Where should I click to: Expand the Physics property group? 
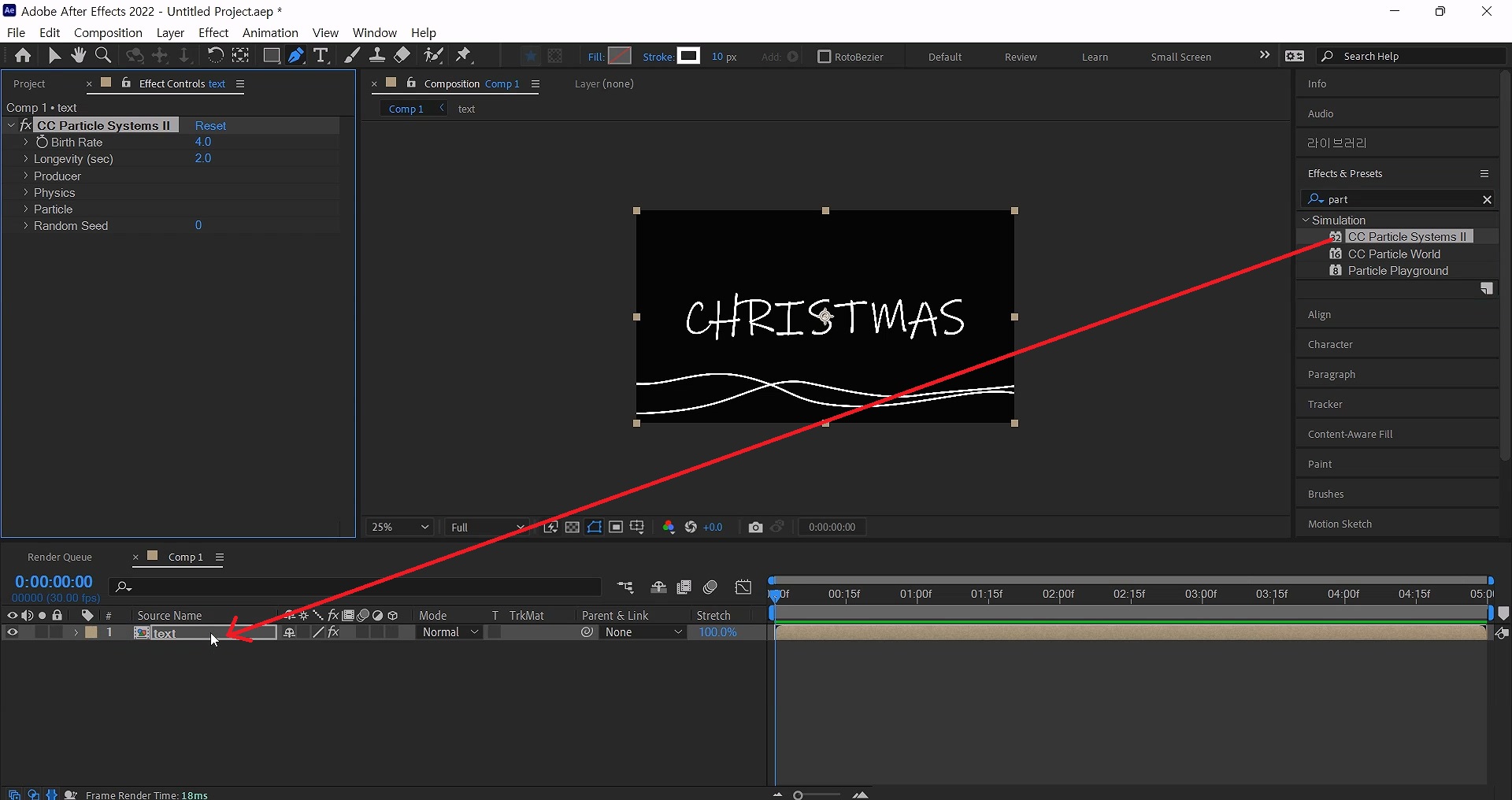point(25,192)
